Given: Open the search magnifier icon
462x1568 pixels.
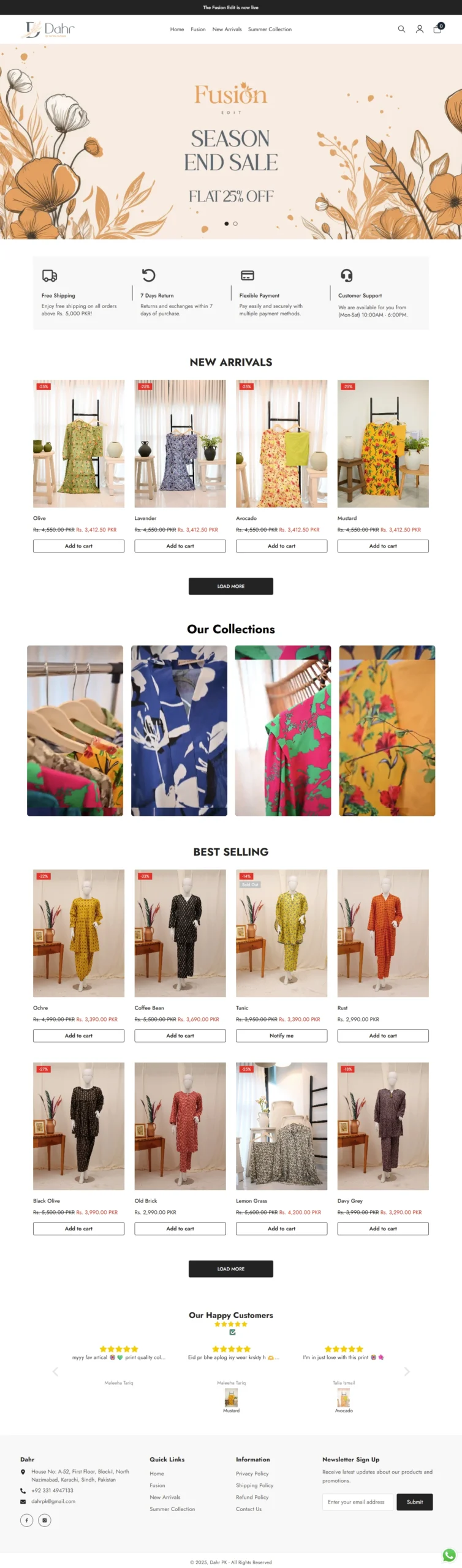Looking at the screenshot, I should [x=401, y=29].
